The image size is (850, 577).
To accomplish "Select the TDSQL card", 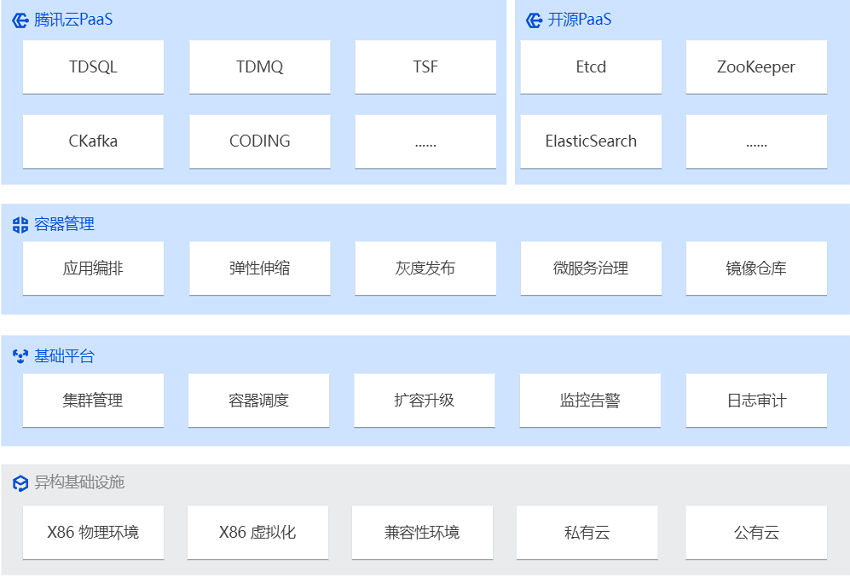I will click(x=93, y=67).
